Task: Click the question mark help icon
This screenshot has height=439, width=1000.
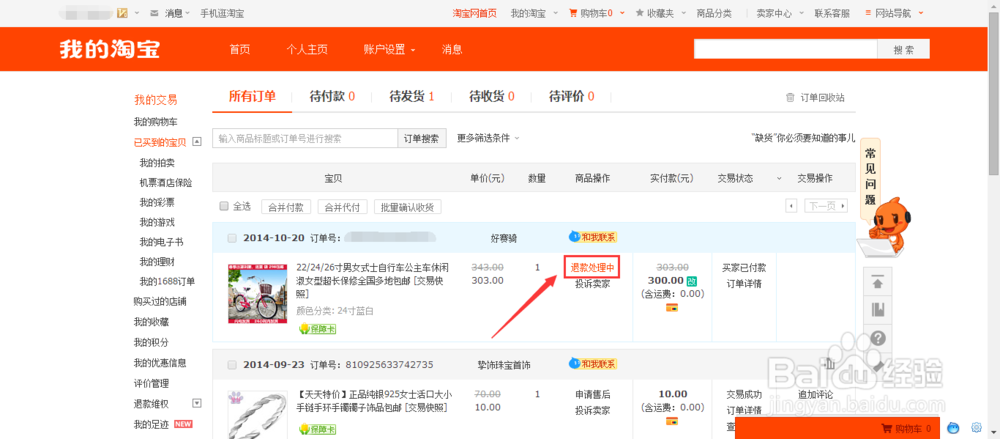Action: pyautogui.click(x=878, y=338)
